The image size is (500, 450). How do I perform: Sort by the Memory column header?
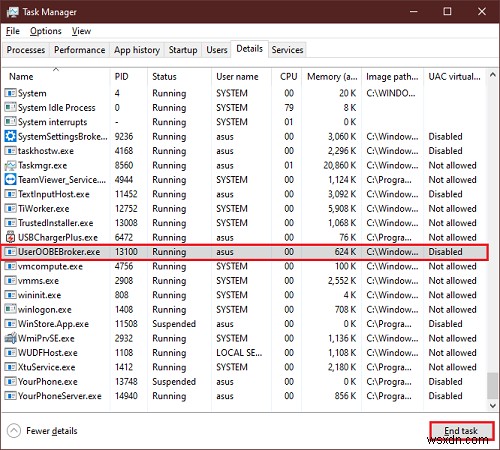[x=332, y=77]
